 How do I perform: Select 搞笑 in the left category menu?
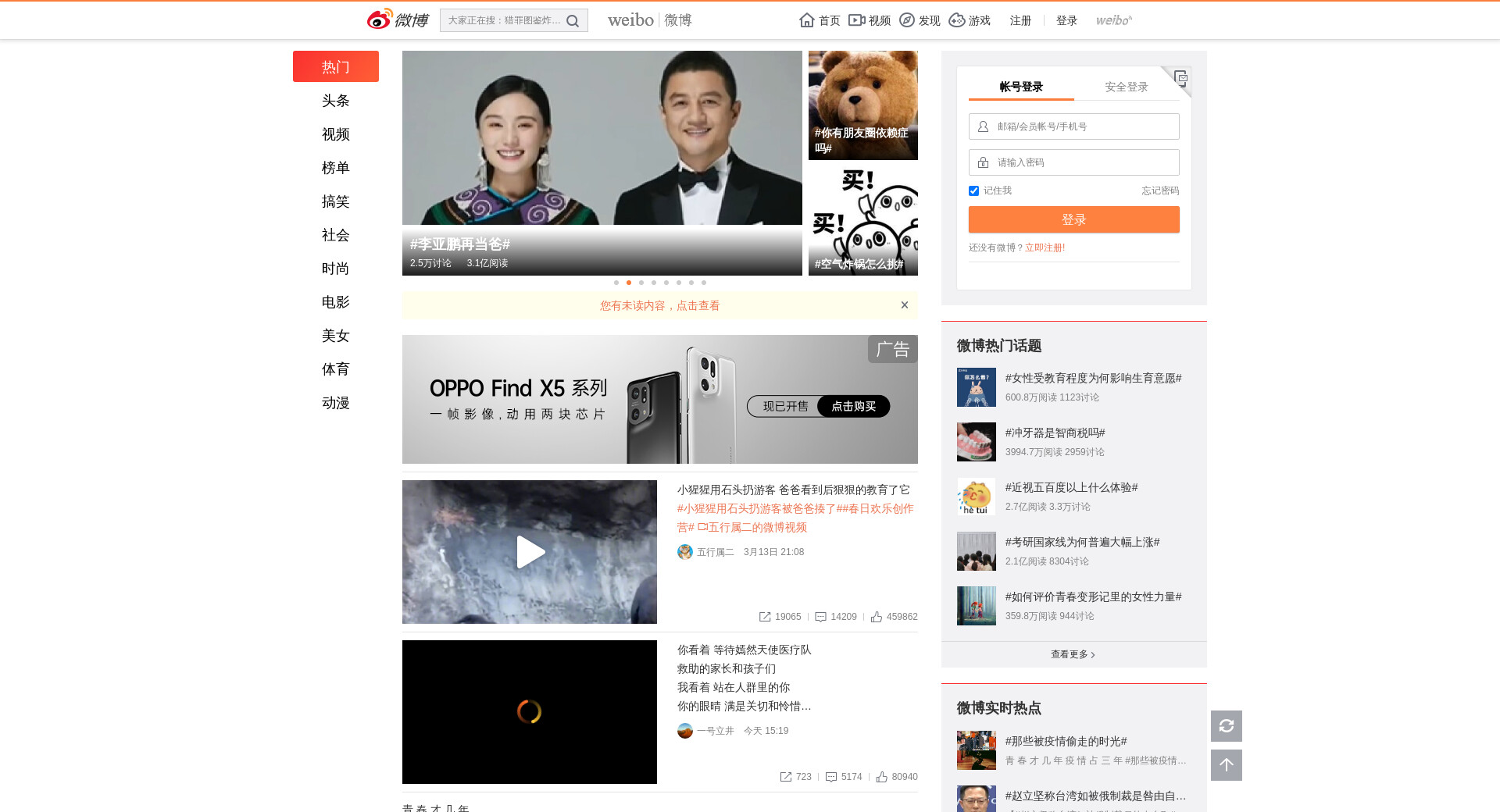point(335,201)
